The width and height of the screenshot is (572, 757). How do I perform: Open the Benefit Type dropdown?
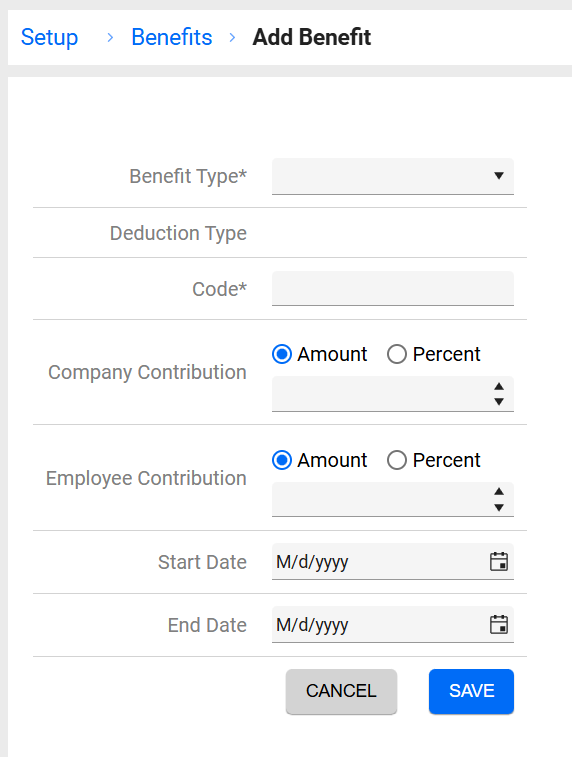click(x=393, y=176)
